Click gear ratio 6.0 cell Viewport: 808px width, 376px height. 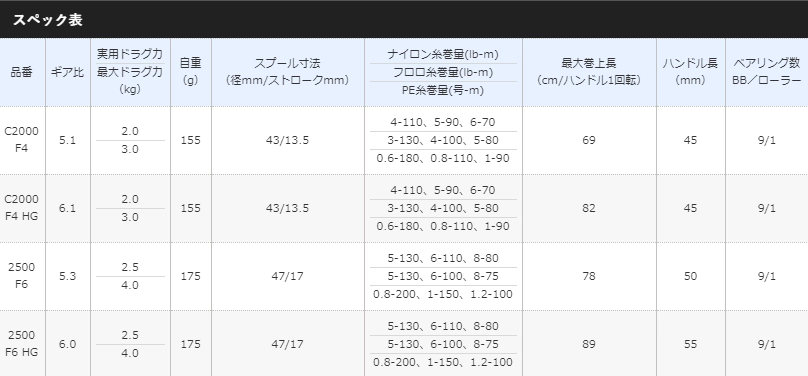[x=68, y=344]
